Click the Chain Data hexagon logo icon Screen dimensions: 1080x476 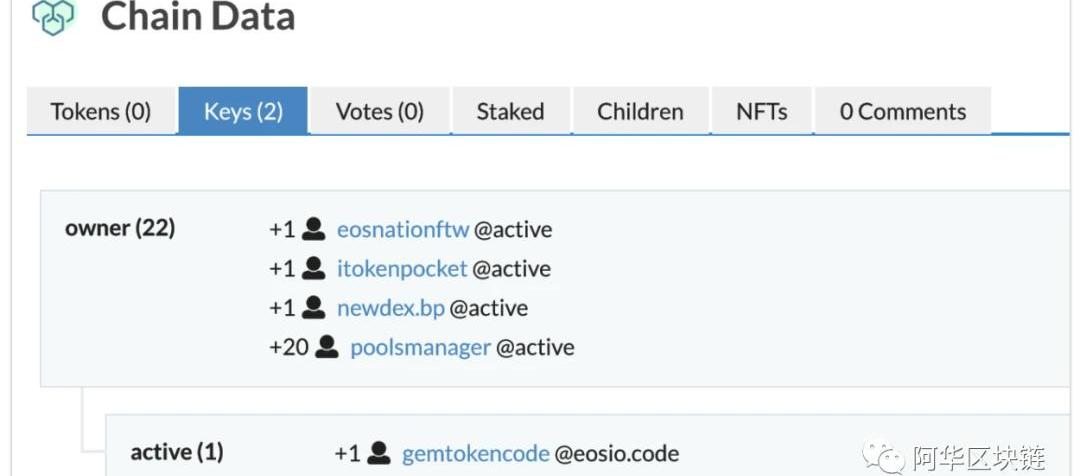(53, 17)
